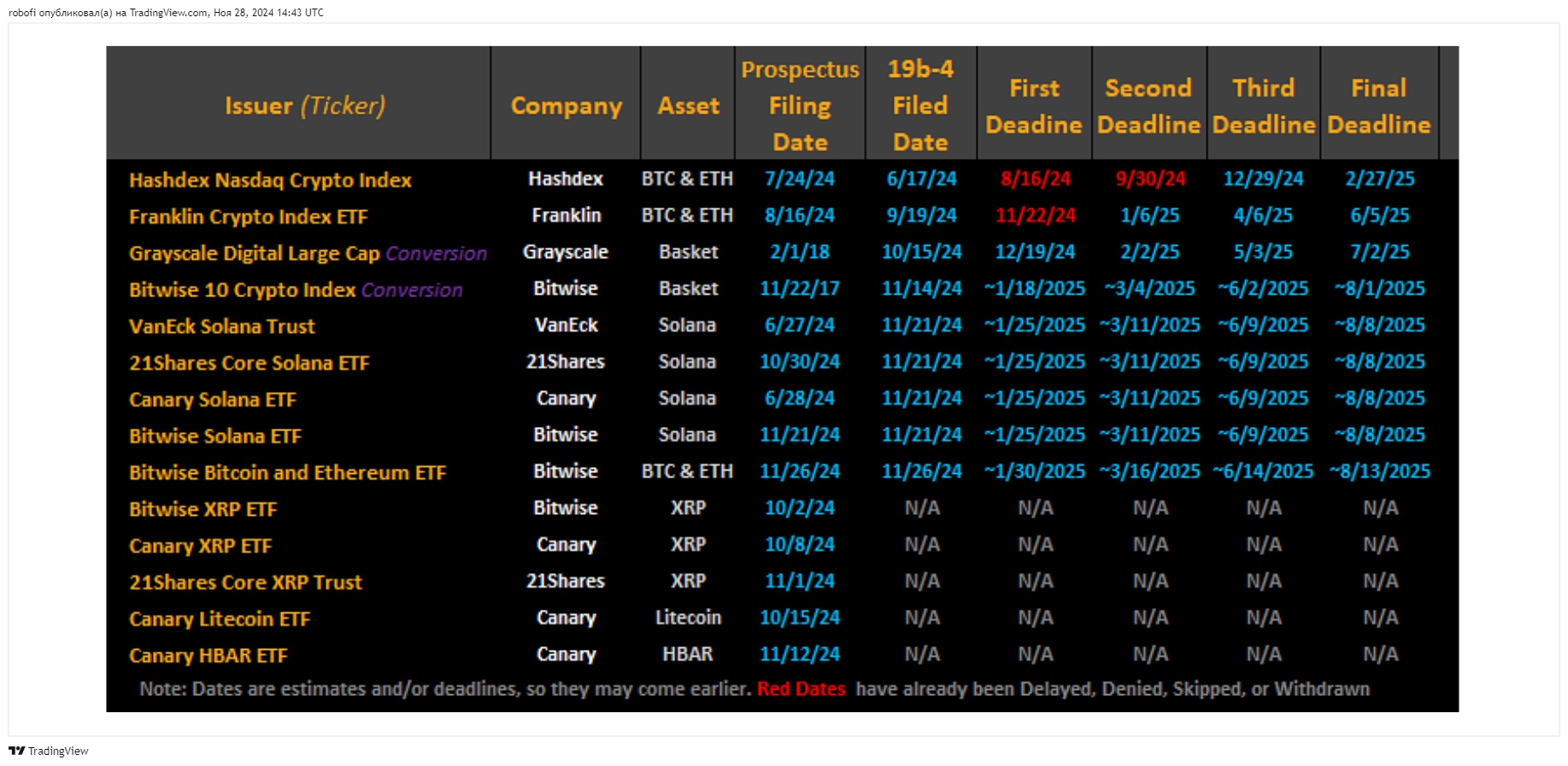
Task: Click Canary Solana prospectus date 6/28/24
Action: tap(800, 398)
